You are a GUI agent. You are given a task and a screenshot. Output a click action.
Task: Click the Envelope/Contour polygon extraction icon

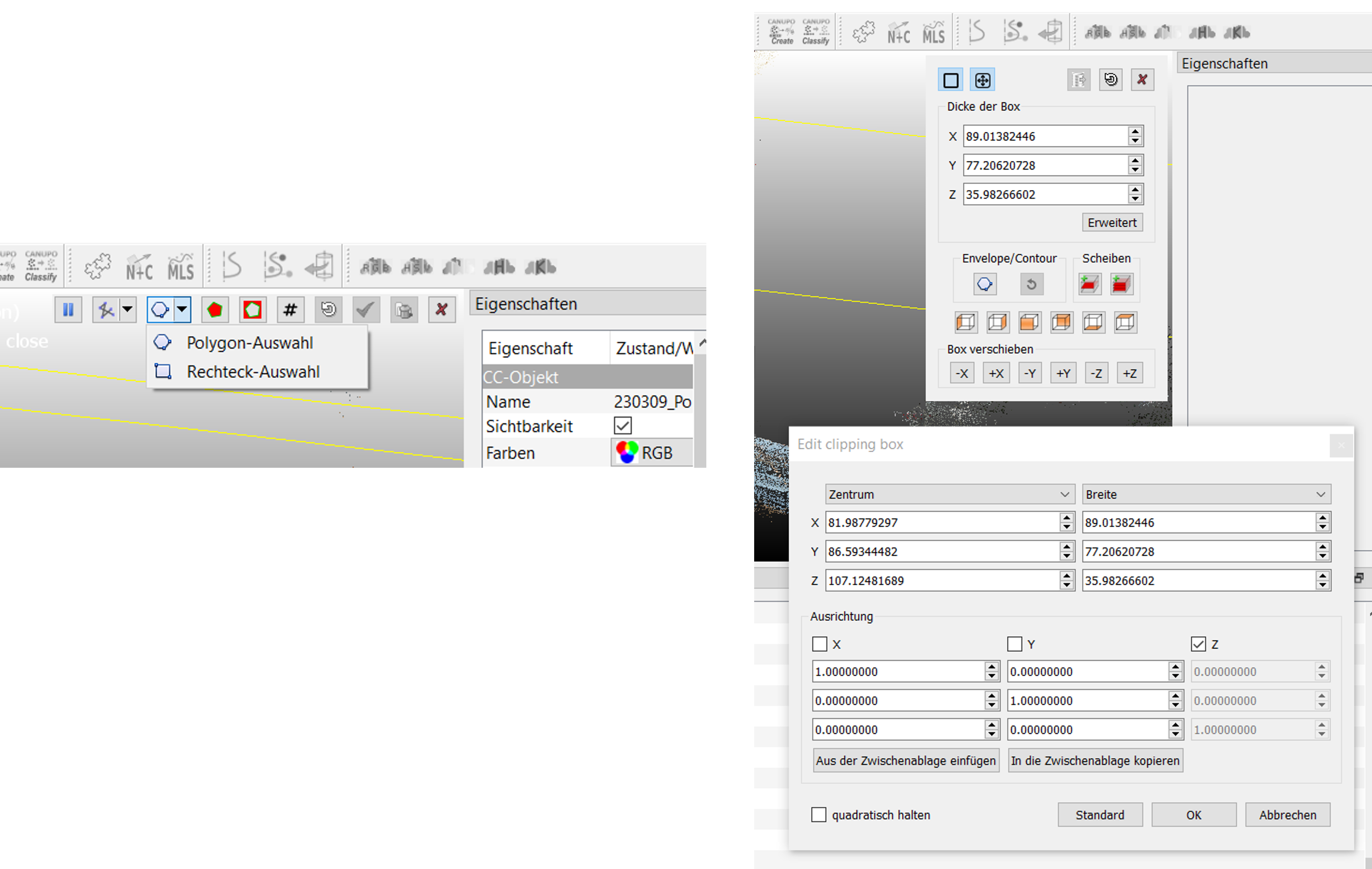pos(985,284)
